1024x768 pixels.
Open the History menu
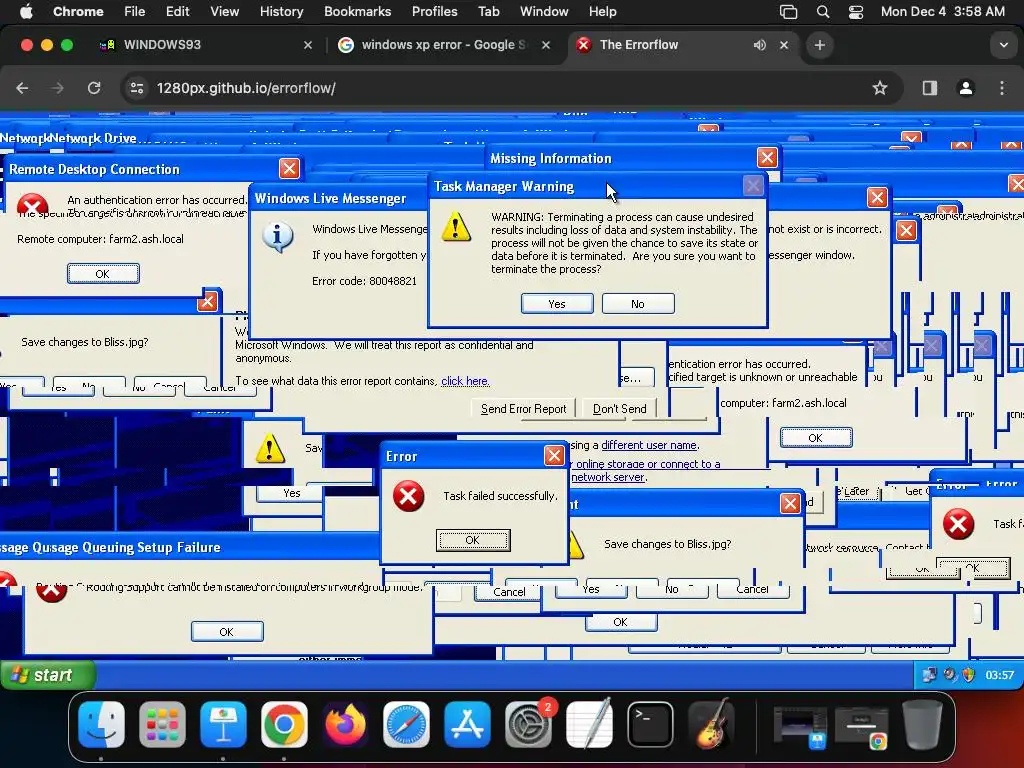coord(281,12)
